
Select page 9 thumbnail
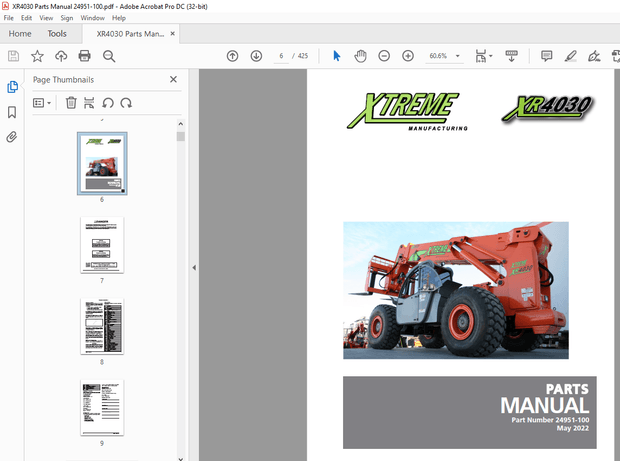[x=102, y=408]
